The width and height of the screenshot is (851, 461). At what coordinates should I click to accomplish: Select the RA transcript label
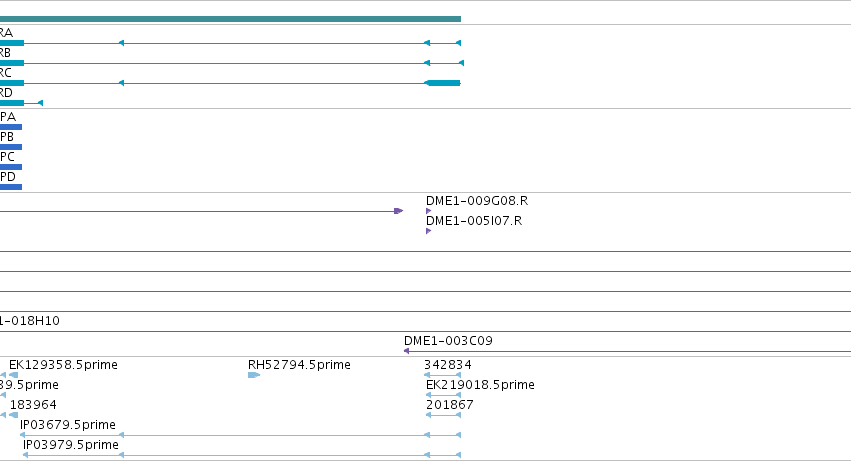click(6, 33)
